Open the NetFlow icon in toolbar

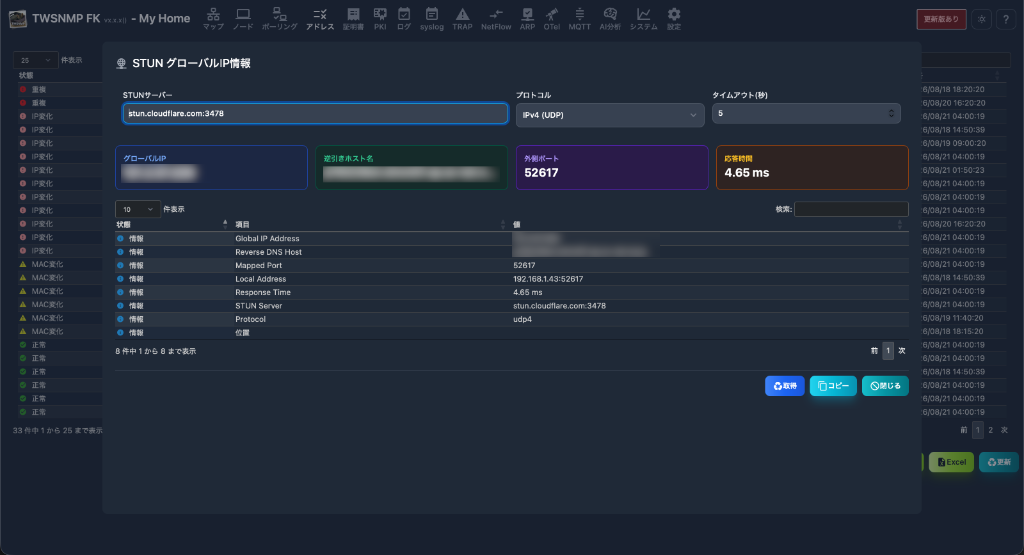coord(496,18)
